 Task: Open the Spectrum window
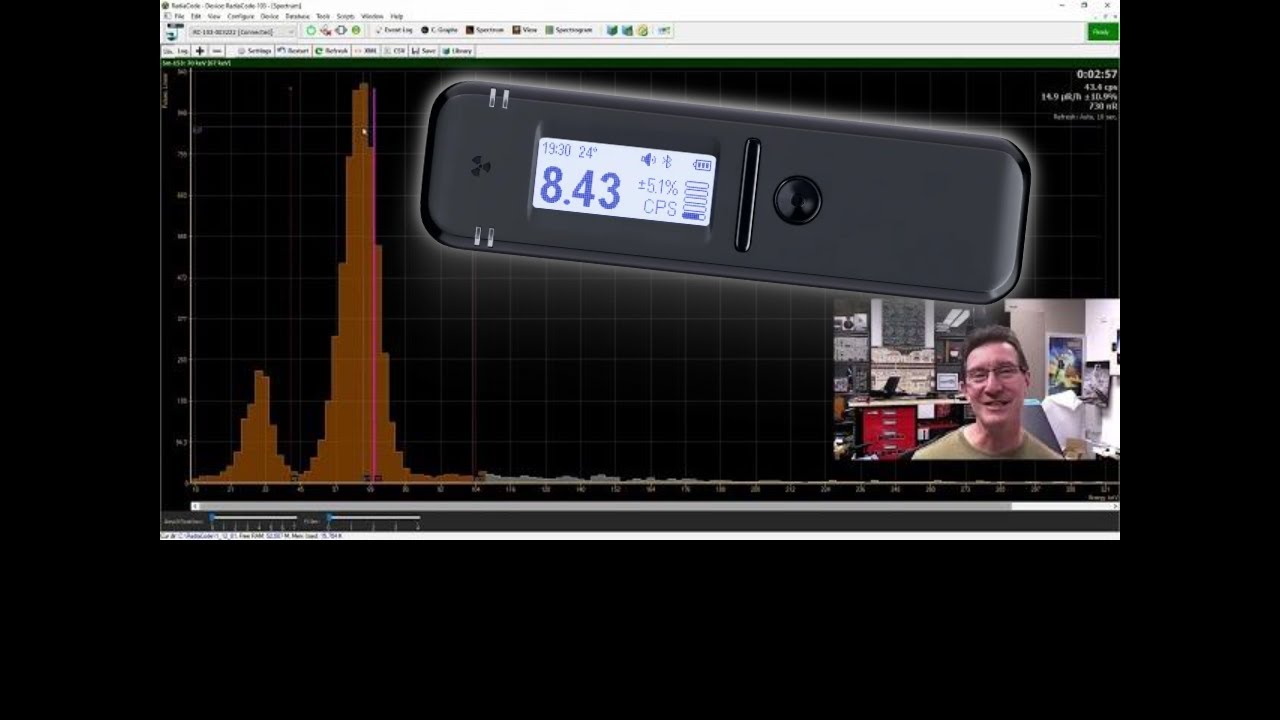coord(485,30)
